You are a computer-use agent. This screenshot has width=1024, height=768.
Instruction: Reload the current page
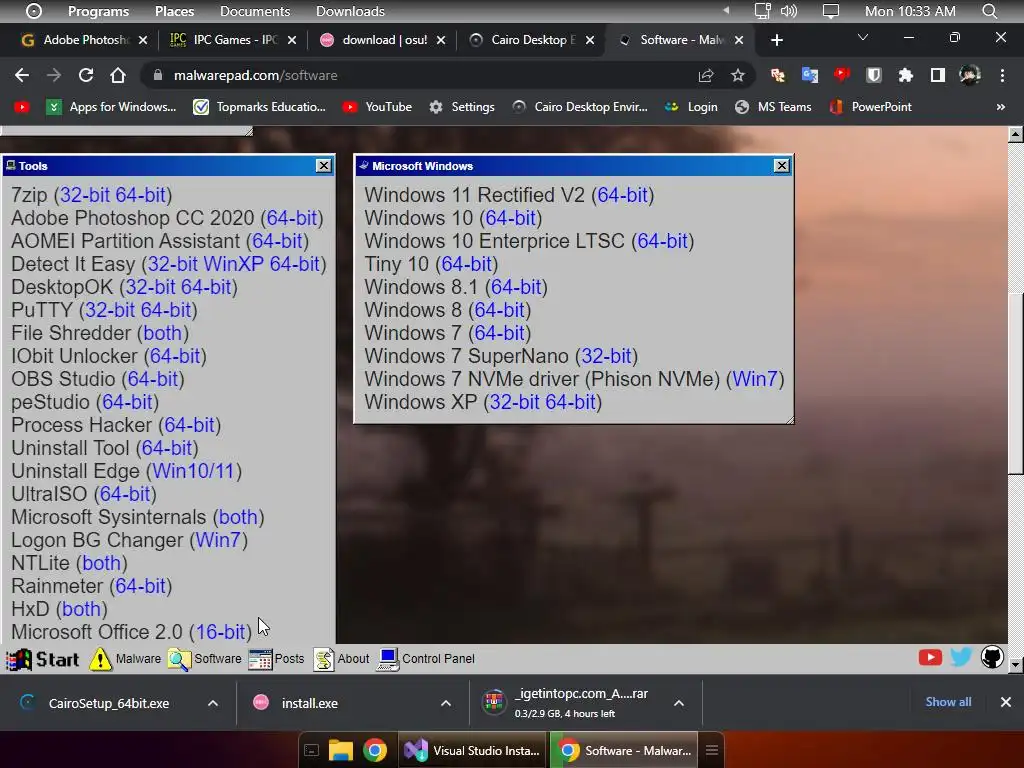86,75
